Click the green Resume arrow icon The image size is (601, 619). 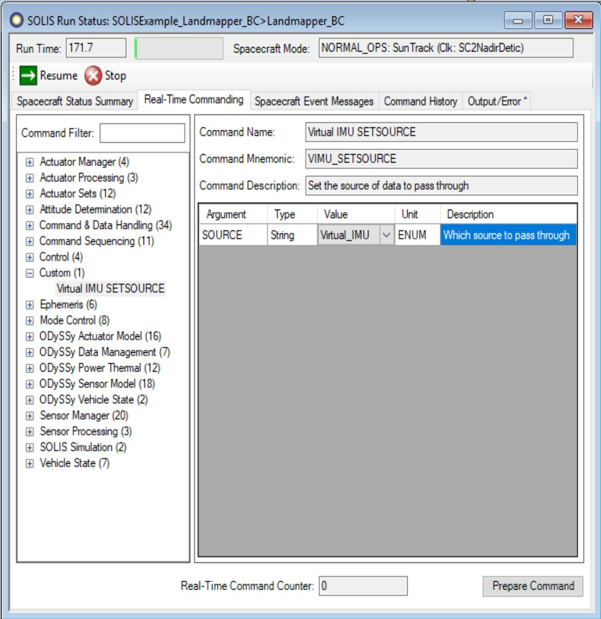click(x=28, y=75)
